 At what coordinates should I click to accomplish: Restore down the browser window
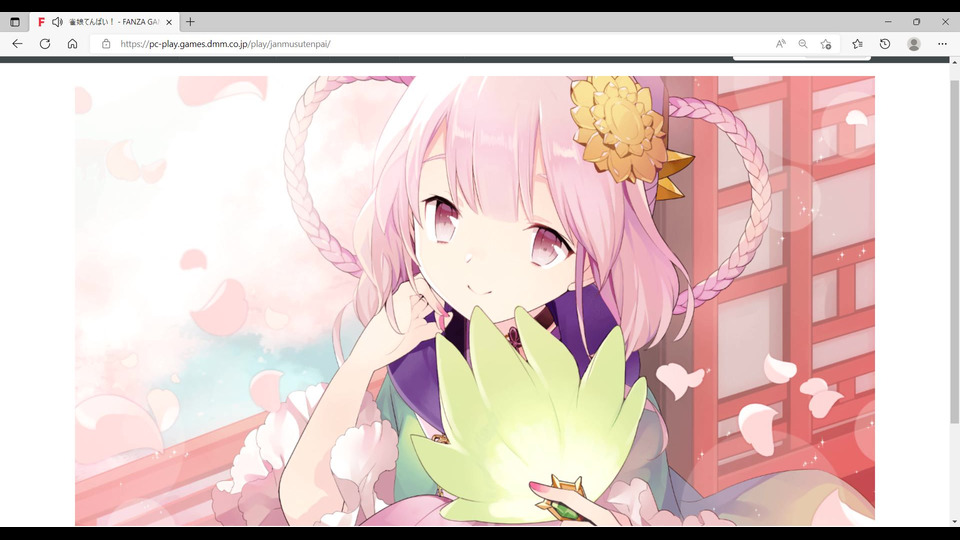[917, 22]
